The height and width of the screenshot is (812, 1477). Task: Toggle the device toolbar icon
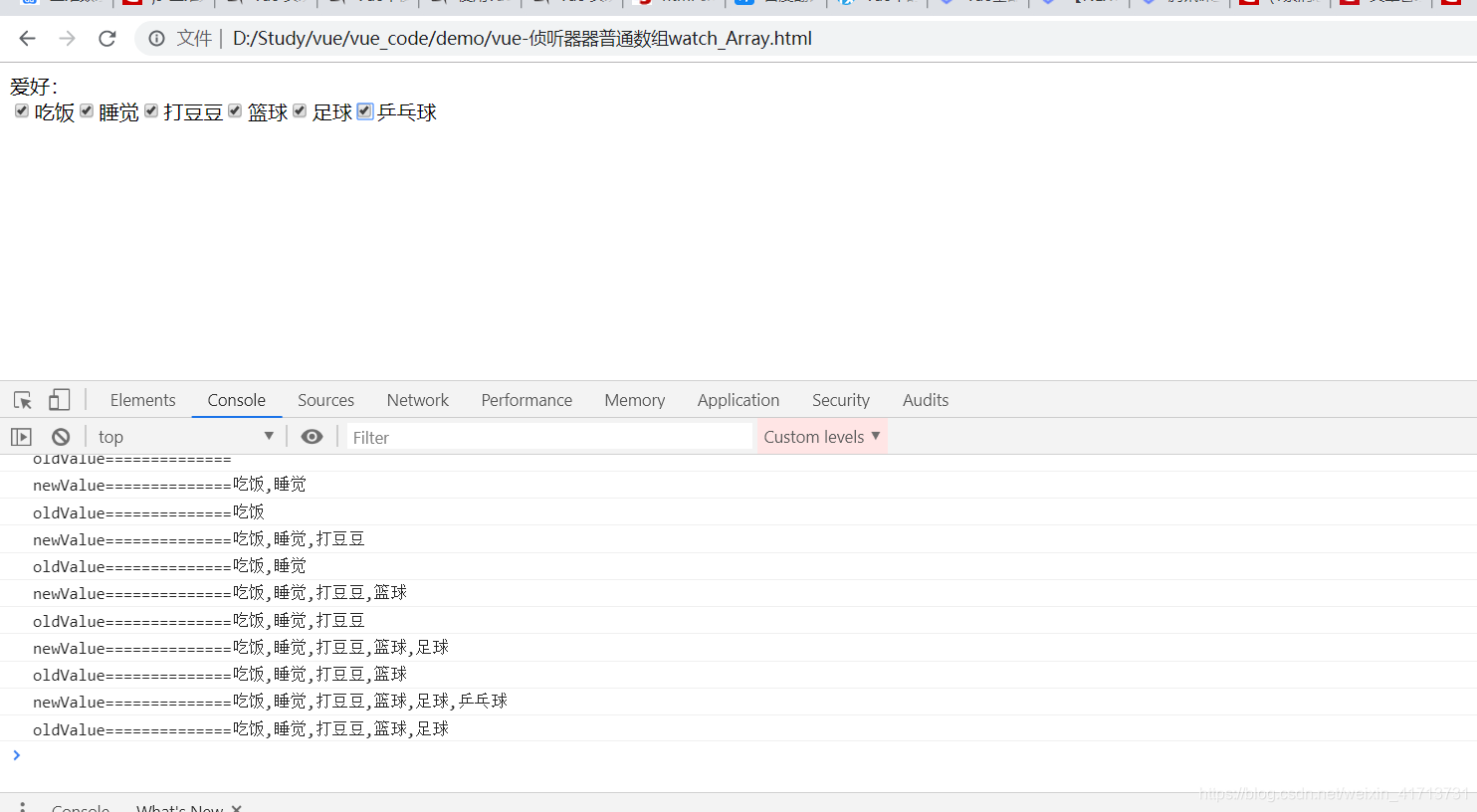59,400
